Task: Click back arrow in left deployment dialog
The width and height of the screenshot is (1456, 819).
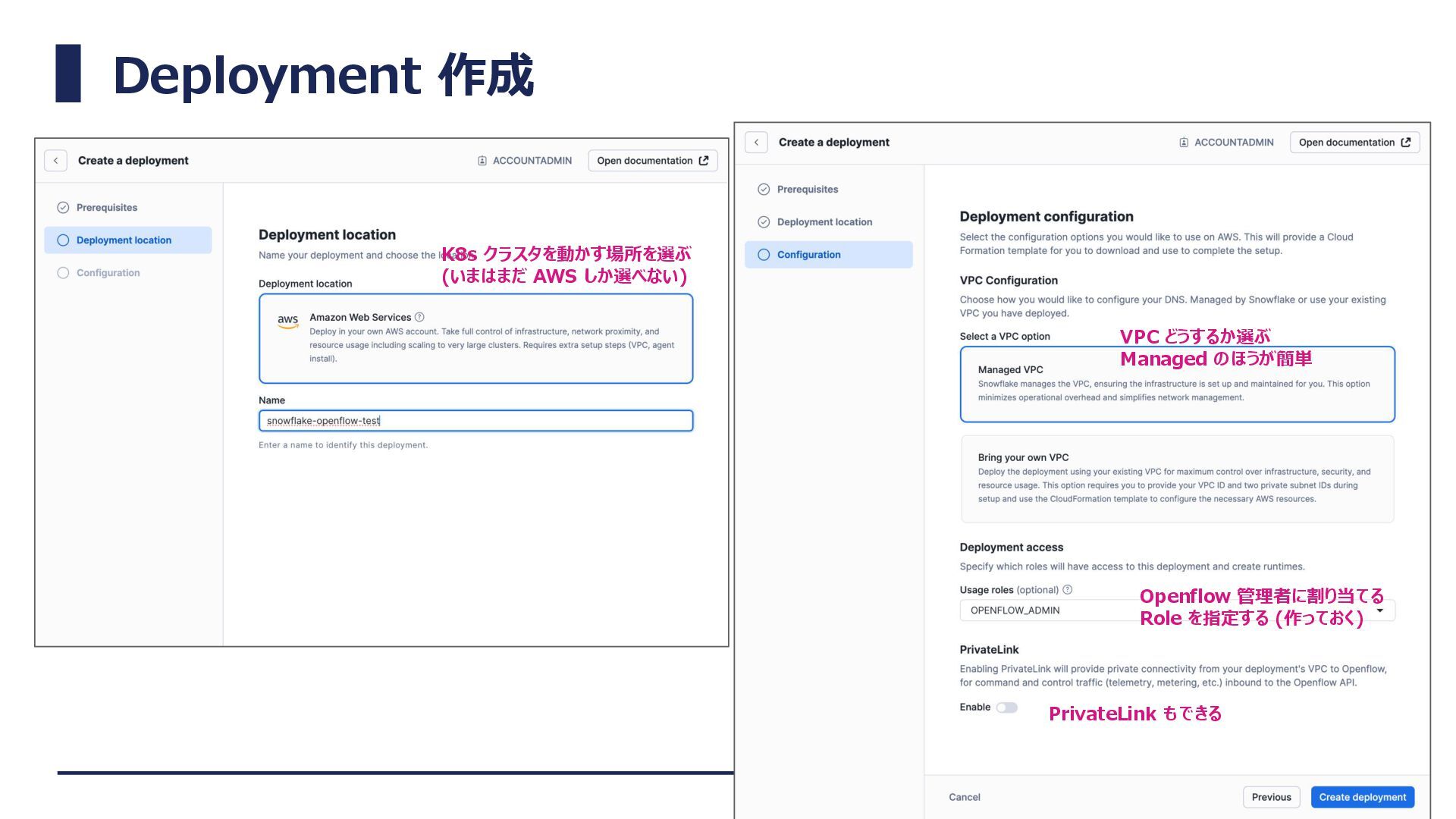Action: point(55,161)
